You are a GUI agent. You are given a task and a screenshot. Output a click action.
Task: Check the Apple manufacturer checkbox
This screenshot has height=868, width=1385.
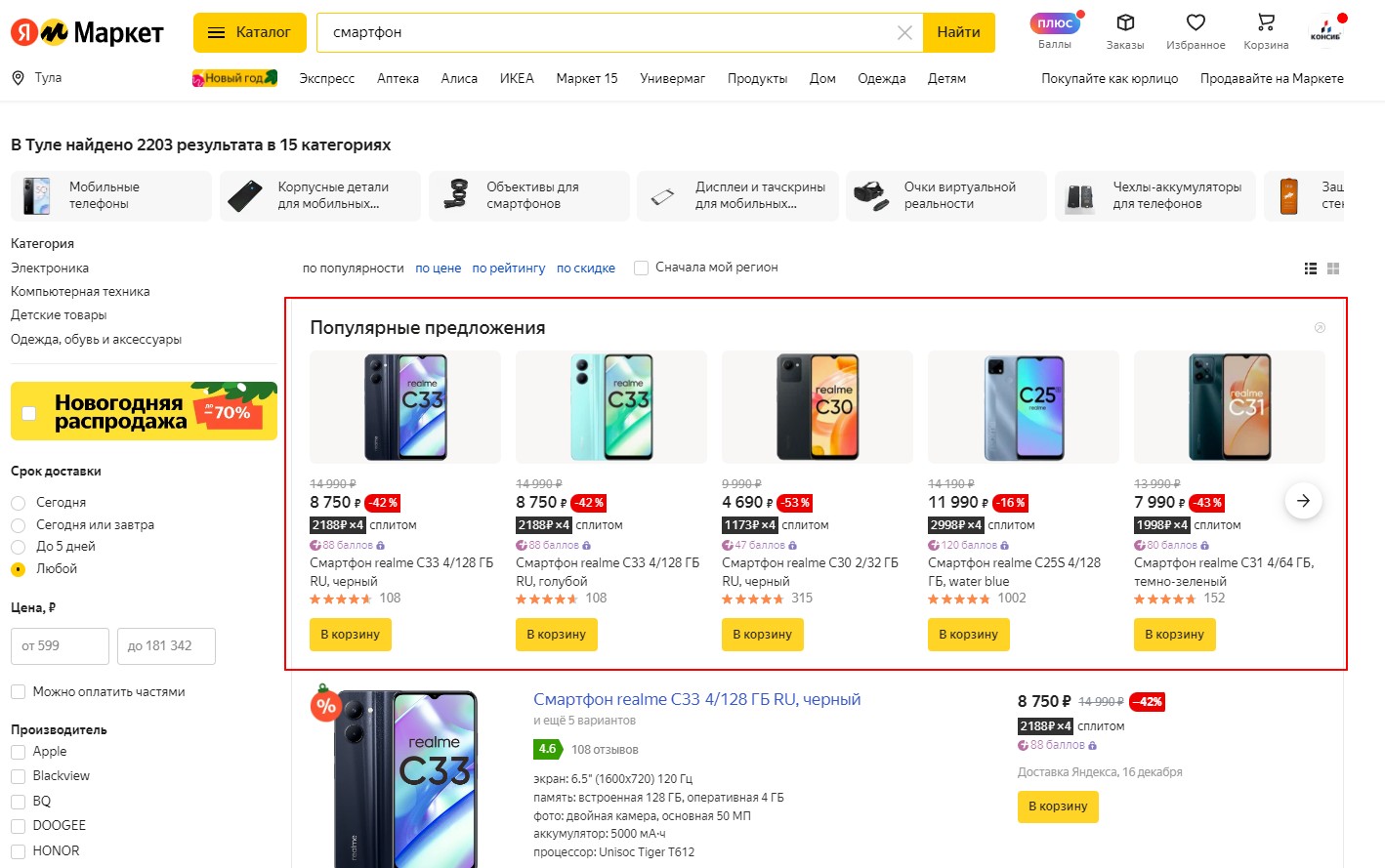(x=19, y=752)
